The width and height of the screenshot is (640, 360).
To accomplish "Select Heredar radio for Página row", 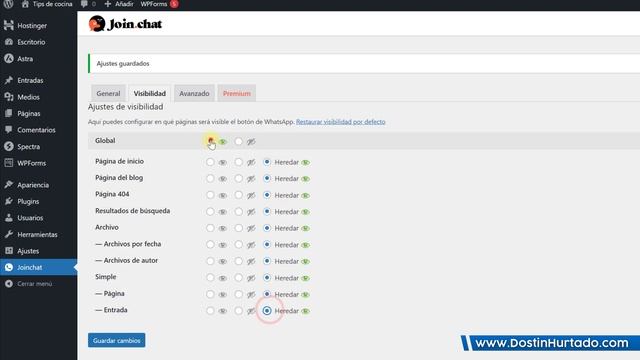I will tap(267, 294).
